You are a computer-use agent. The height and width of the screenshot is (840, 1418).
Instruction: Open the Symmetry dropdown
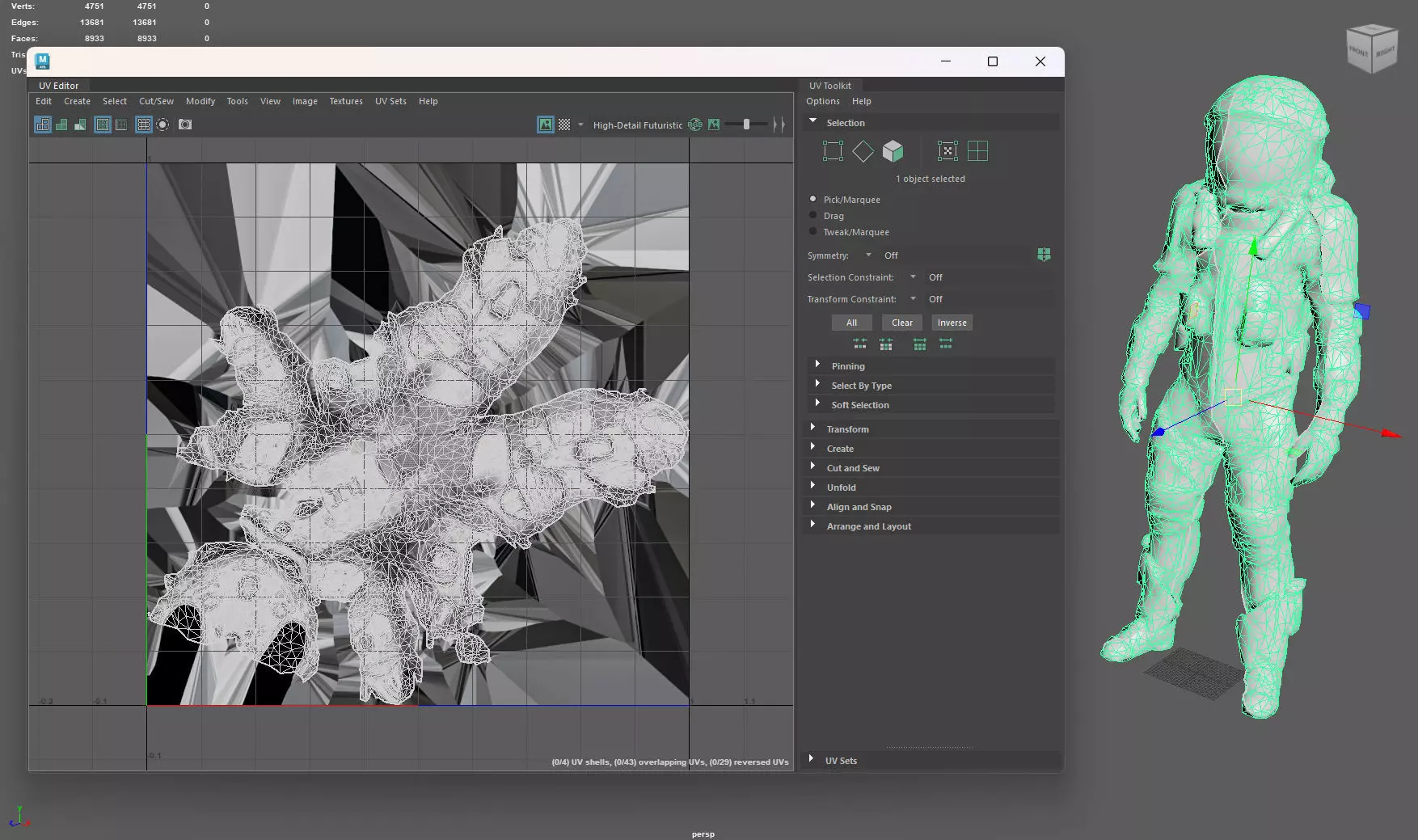[868, 255]
